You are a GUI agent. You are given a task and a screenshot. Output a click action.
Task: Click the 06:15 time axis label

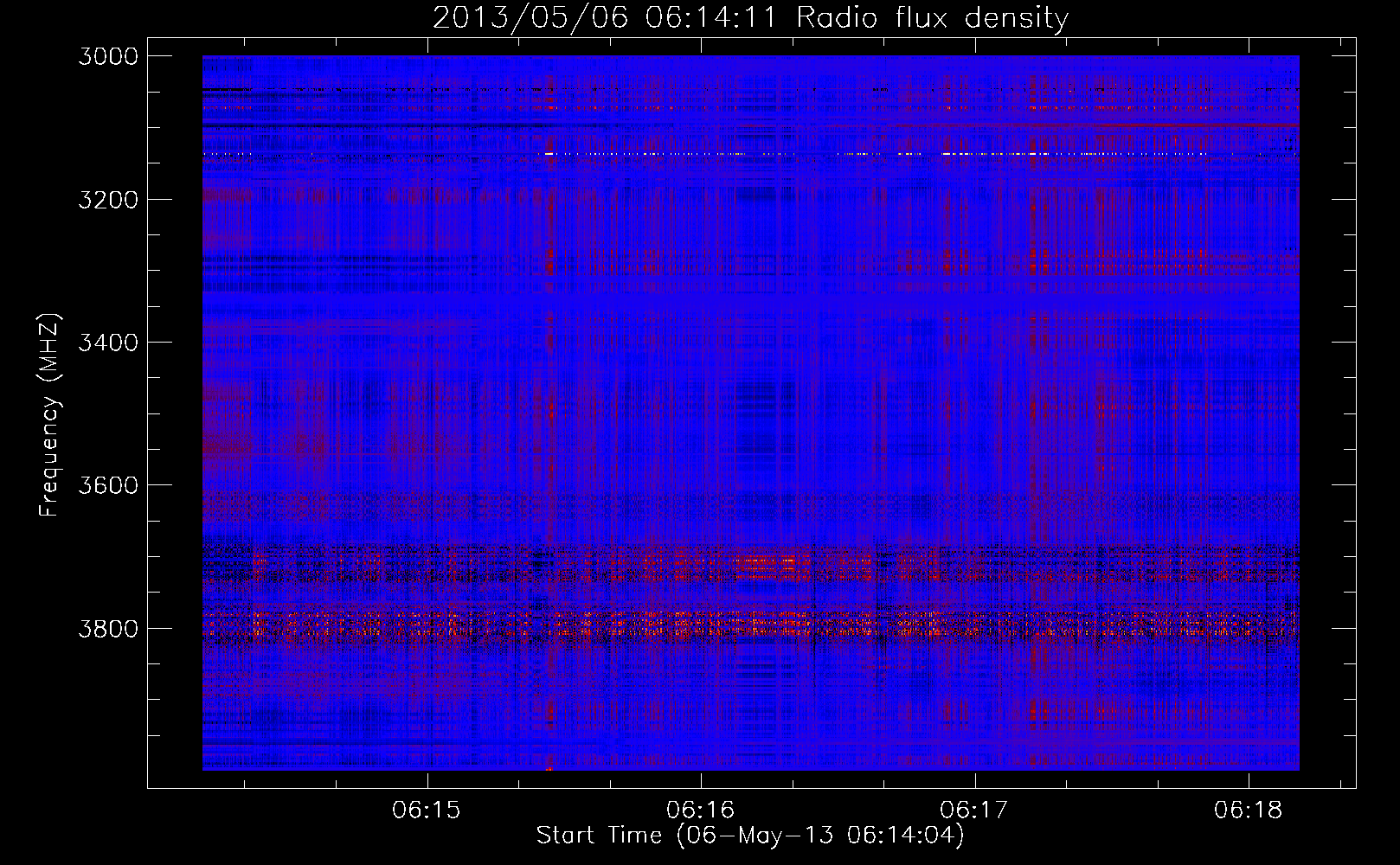(x=427, y=811)
